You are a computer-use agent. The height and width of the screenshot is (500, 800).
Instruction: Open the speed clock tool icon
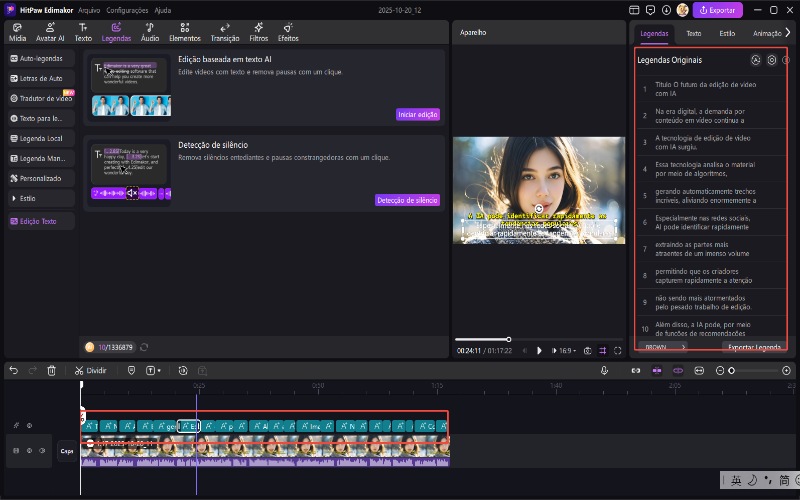(x=183, y=370)
